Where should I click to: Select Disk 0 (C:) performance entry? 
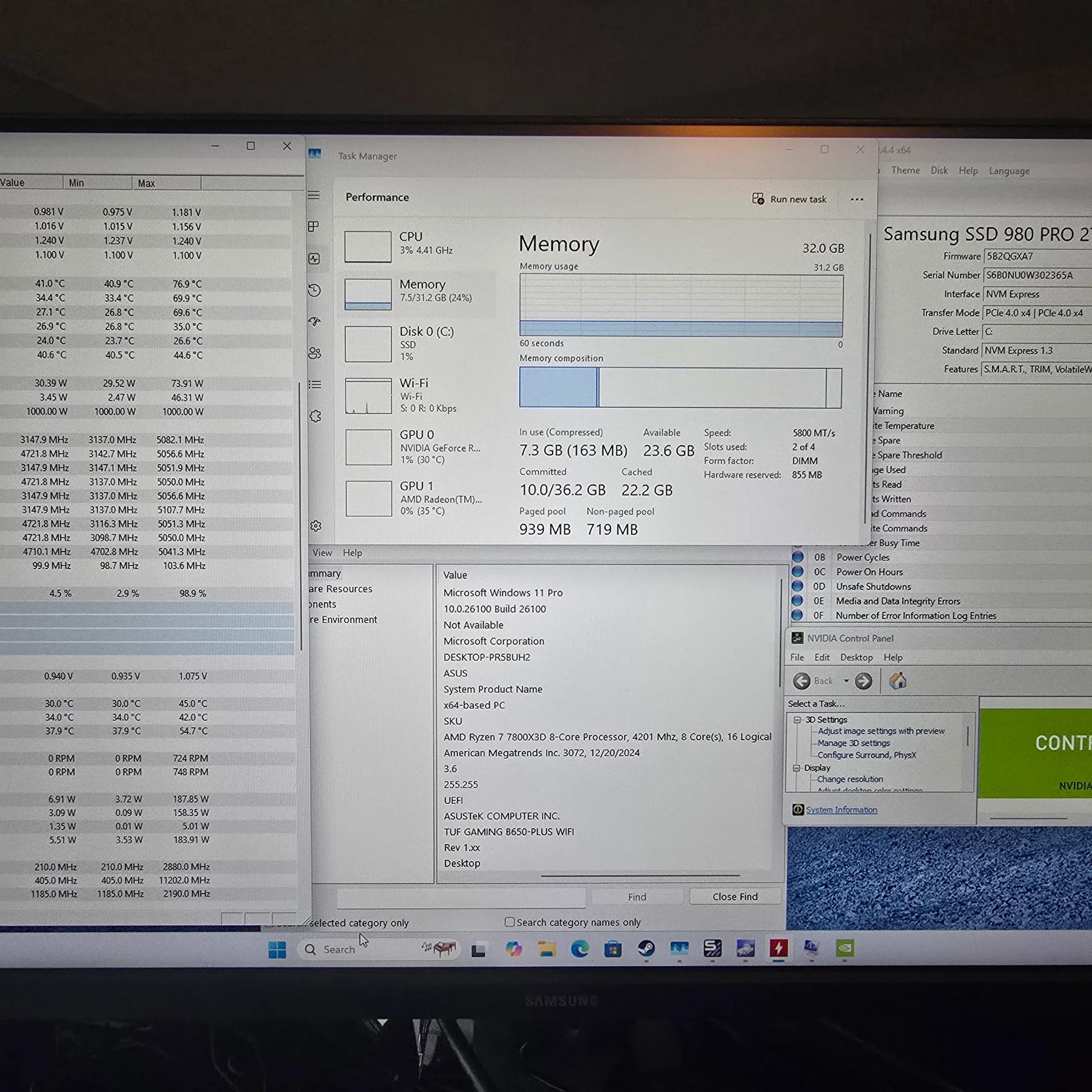click(x=418, y=343)
